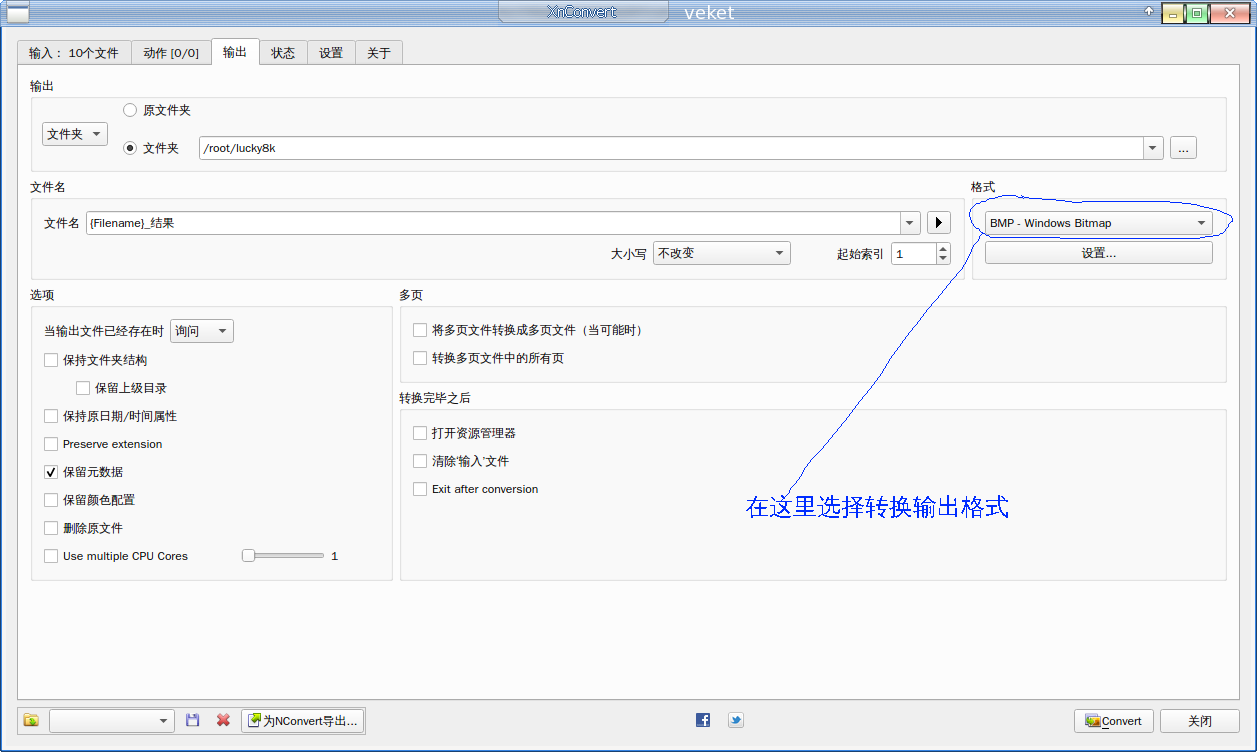The height and width of the screenshot is (752, 1257).
Task: Open the 大小写 不改变 dropdown
Action: 722,253
